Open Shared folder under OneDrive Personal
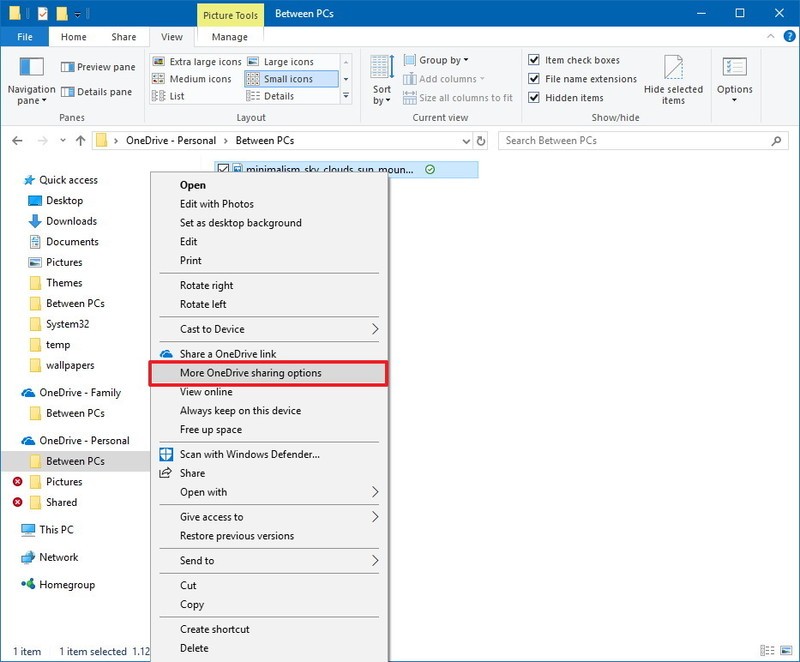The height and width of the screenshot is (662, 800). (54, 502)
